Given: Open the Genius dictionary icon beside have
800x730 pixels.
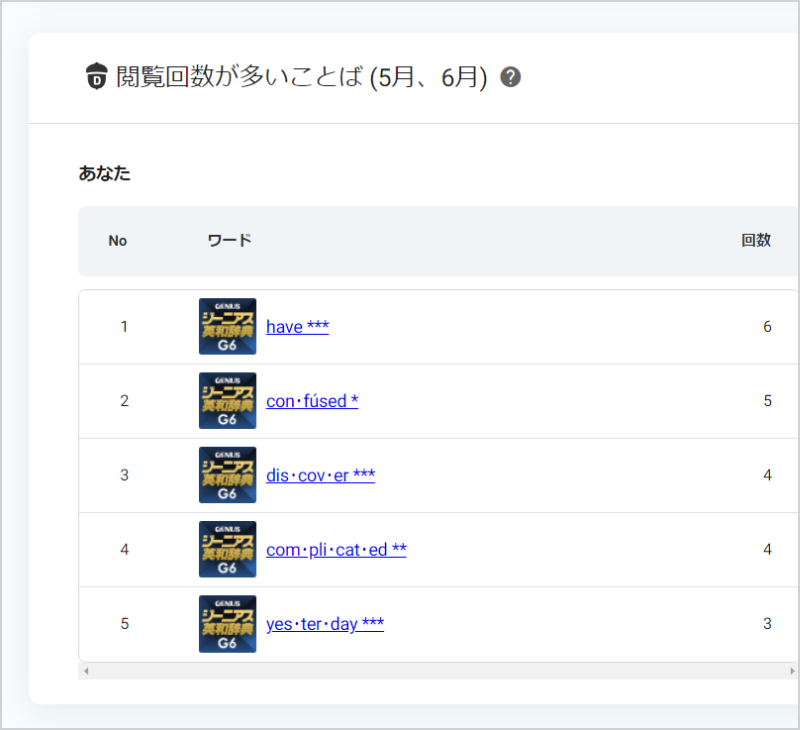Looking at the screenshot, I should pyautogui.click(x=228, y=326).
